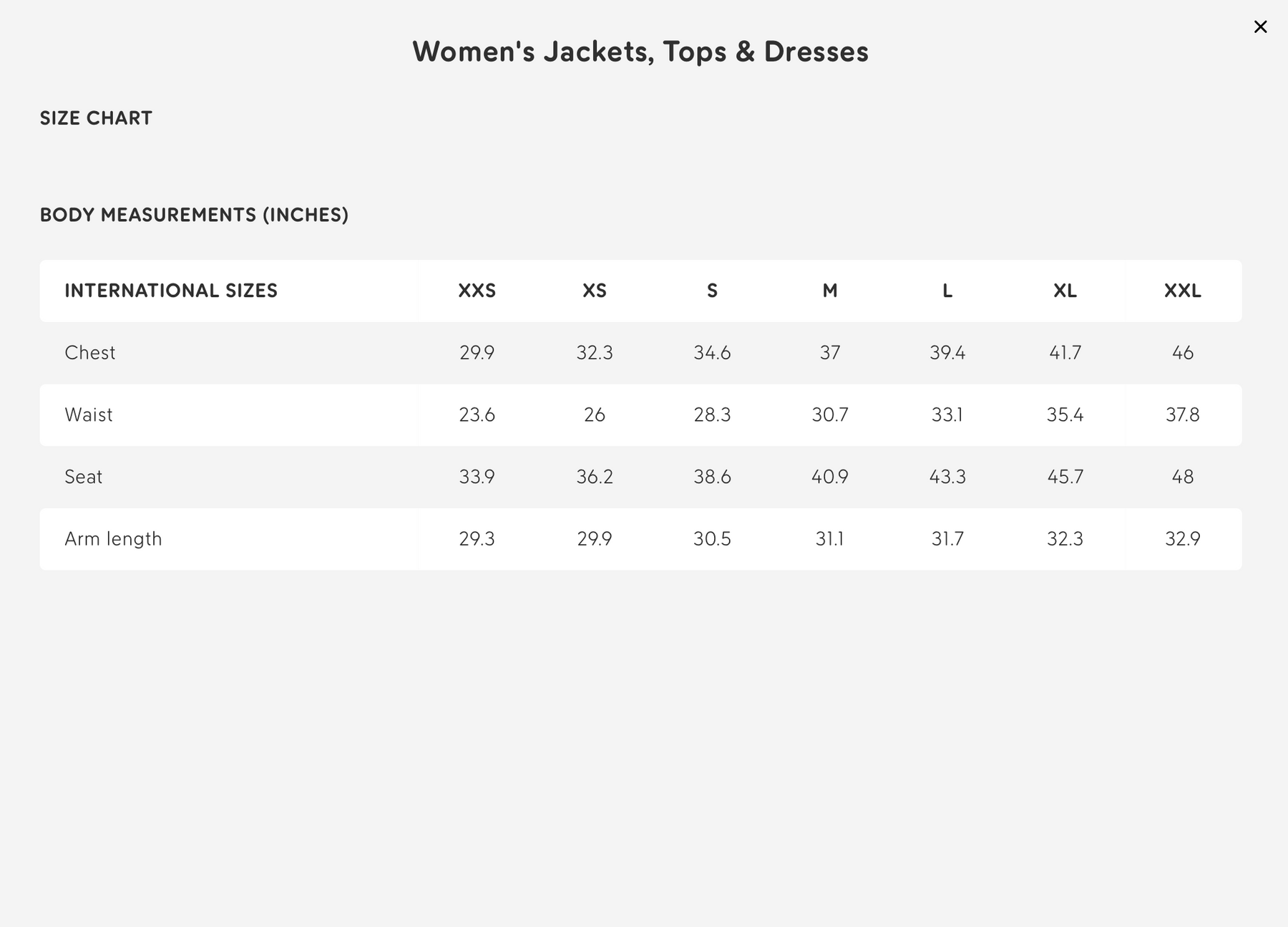Image resolution: width=1288 pixels, height=927 pixels.
Task: Click the BODY MEASUREMENTS (INCHES) heading
Action: (194, 215)
